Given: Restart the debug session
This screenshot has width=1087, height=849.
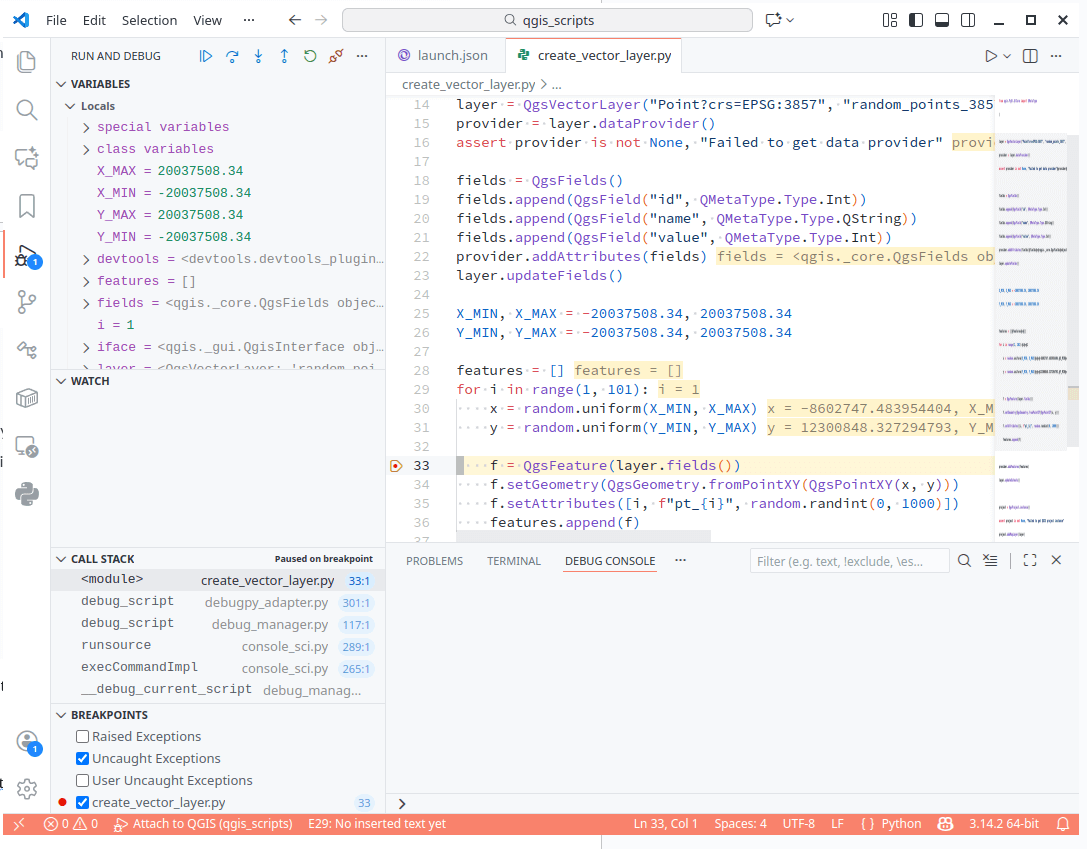Looking at the screenshot, I should (310, 57).
